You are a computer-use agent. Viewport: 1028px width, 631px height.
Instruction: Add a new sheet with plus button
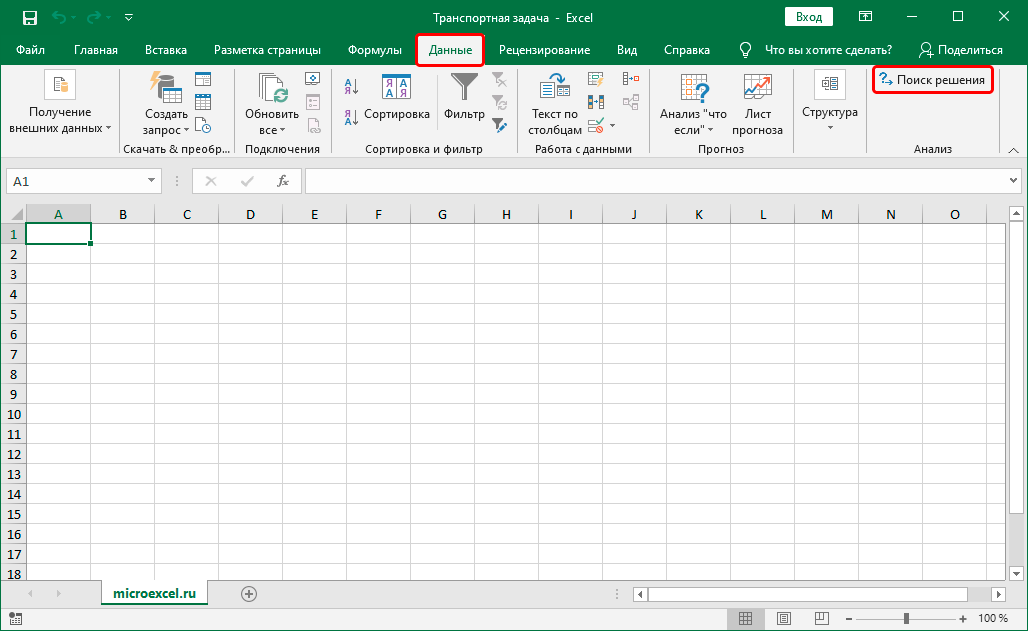tap(249, 593)
